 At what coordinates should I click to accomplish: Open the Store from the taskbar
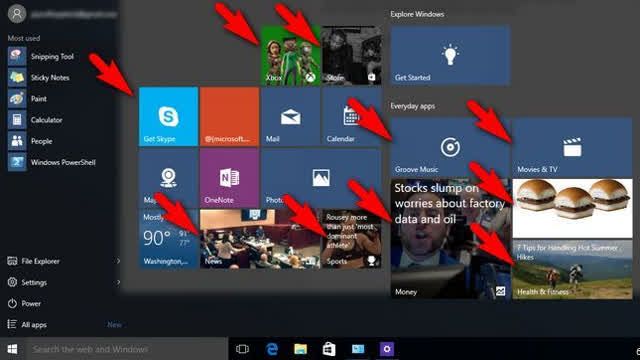coord(329,349)
